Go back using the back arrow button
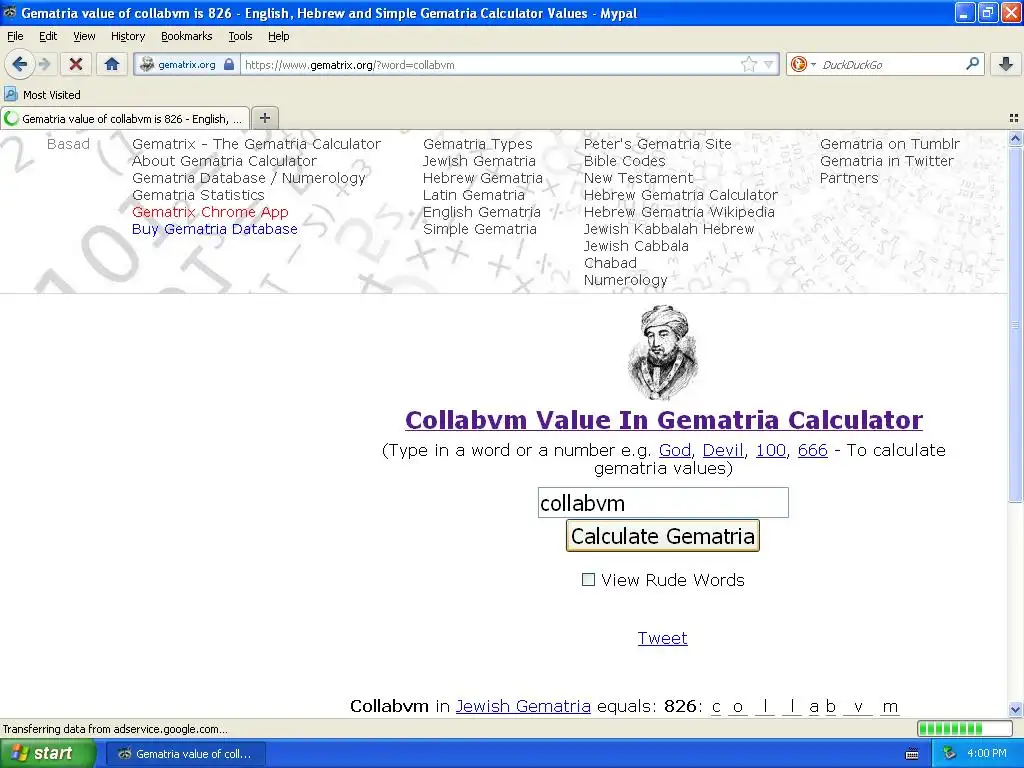Screen dimensions: 1024x768 pos(19,64)
